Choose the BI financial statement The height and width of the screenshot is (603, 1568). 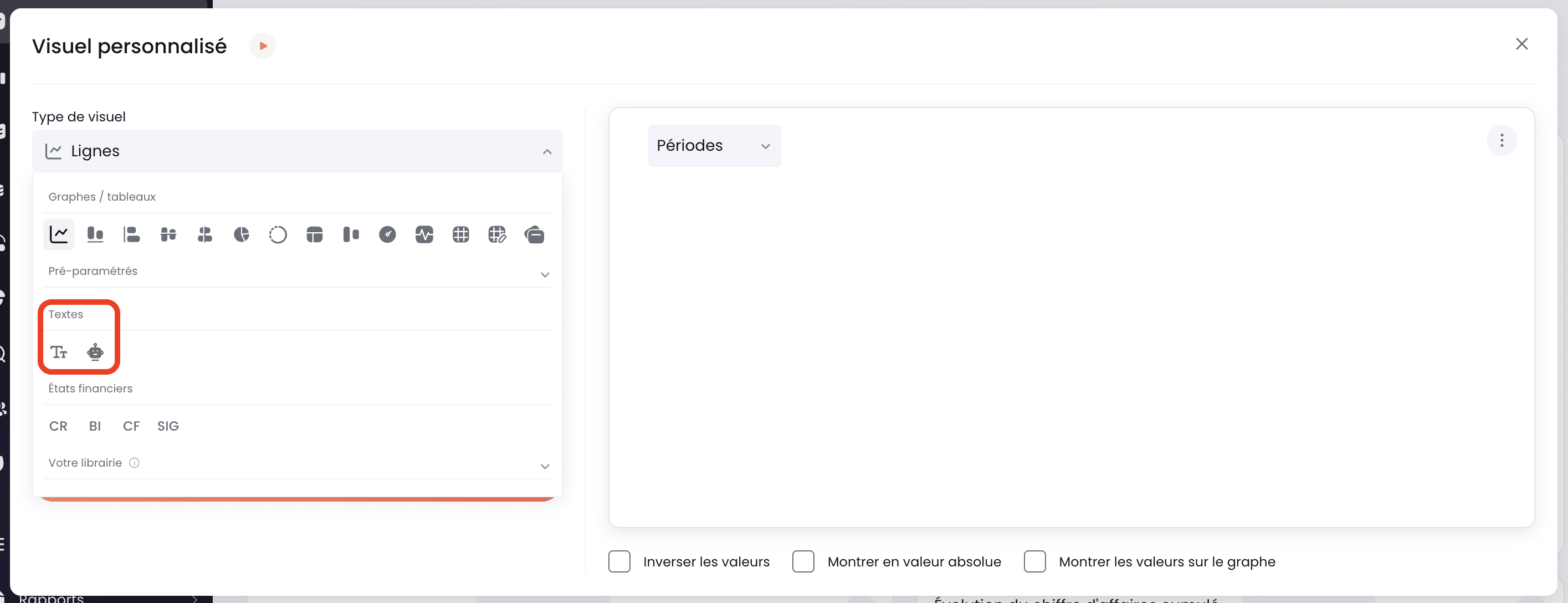(95, 426)
